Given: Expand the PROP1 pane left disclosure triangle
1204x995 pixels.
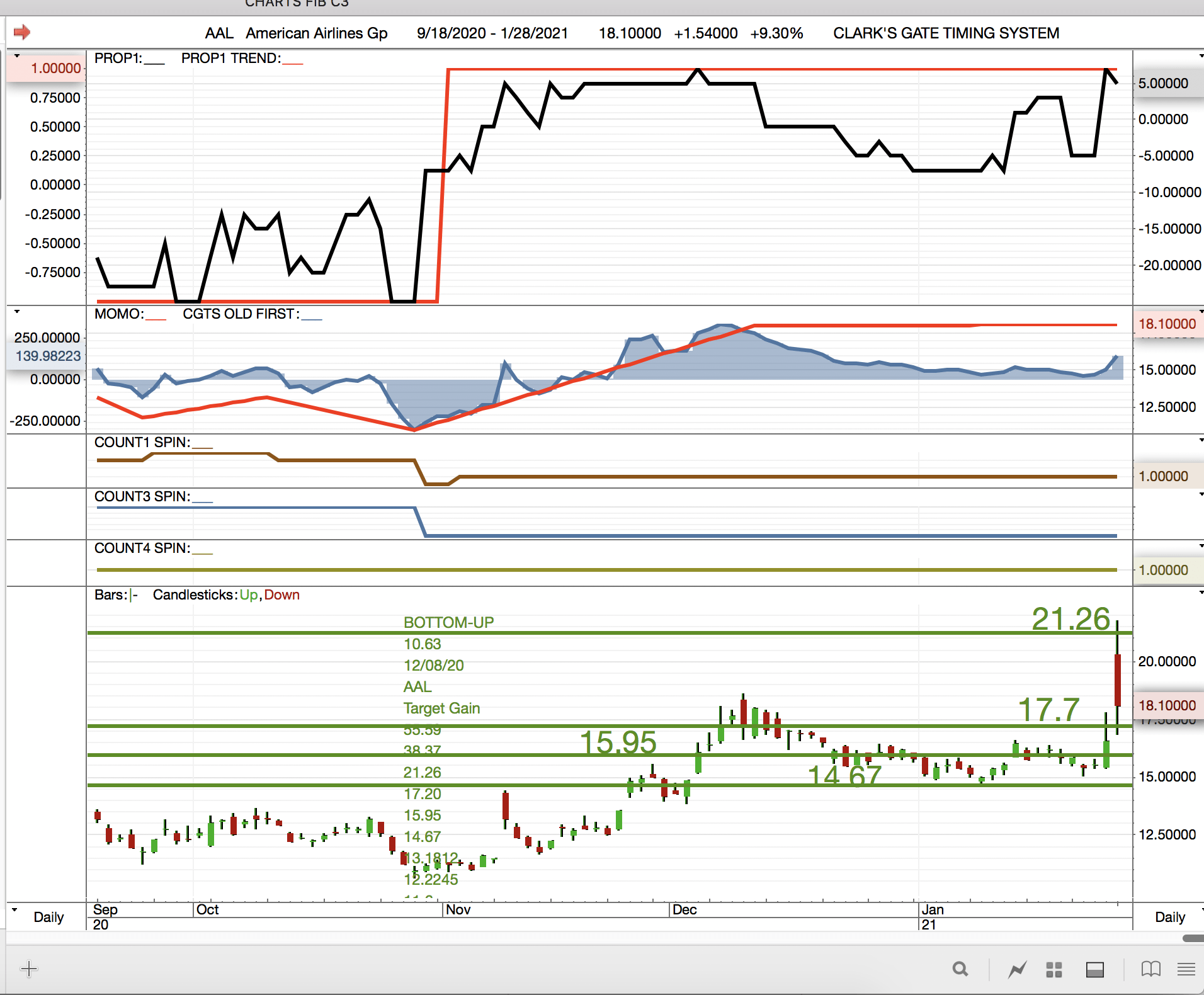Looking at the screenshot, I should pos(17,56).
